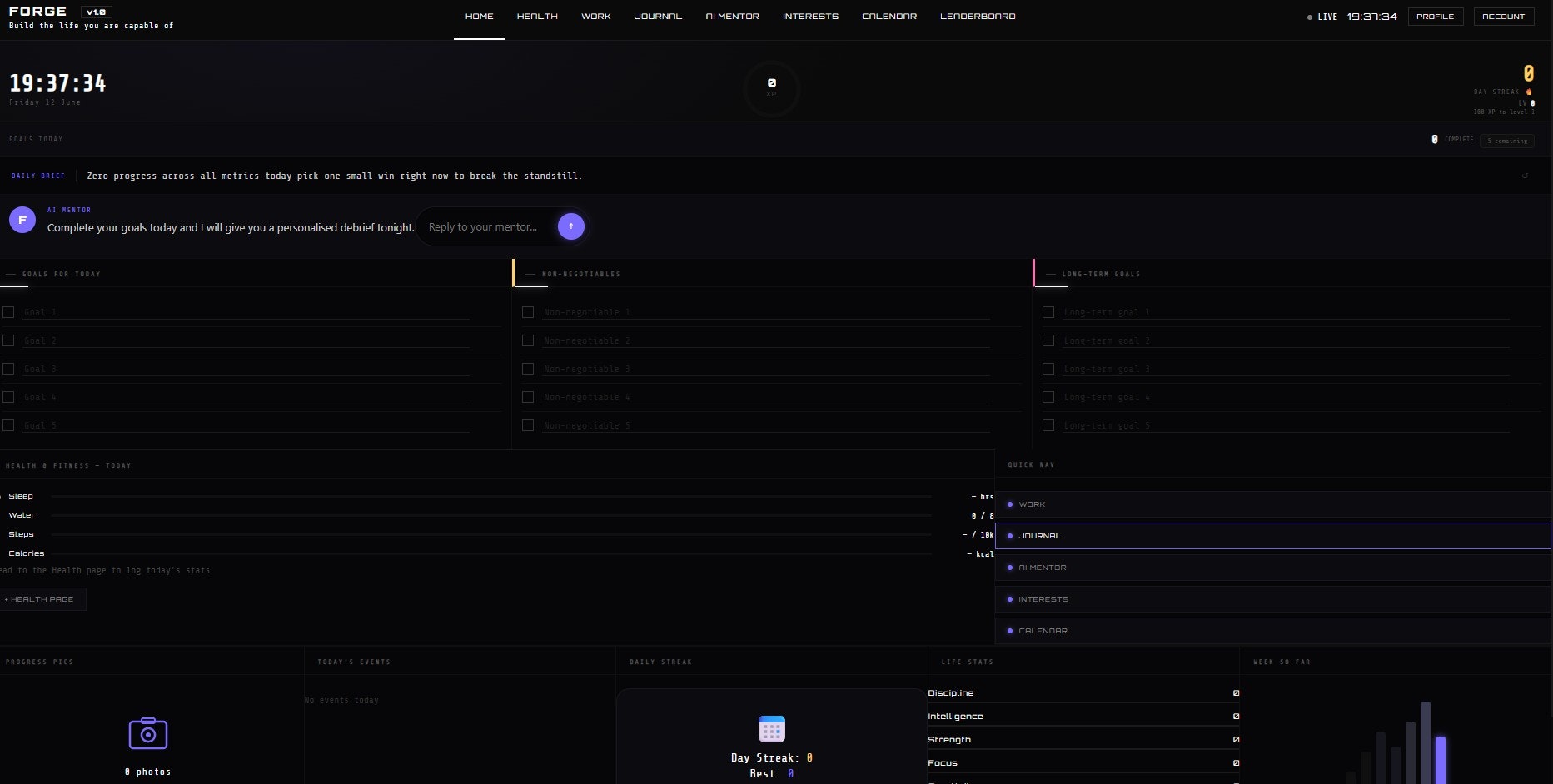The image size is (1553, 784).
Task: Tick the Non-negotiable 2 checkbox
Action: coord(528,340)
